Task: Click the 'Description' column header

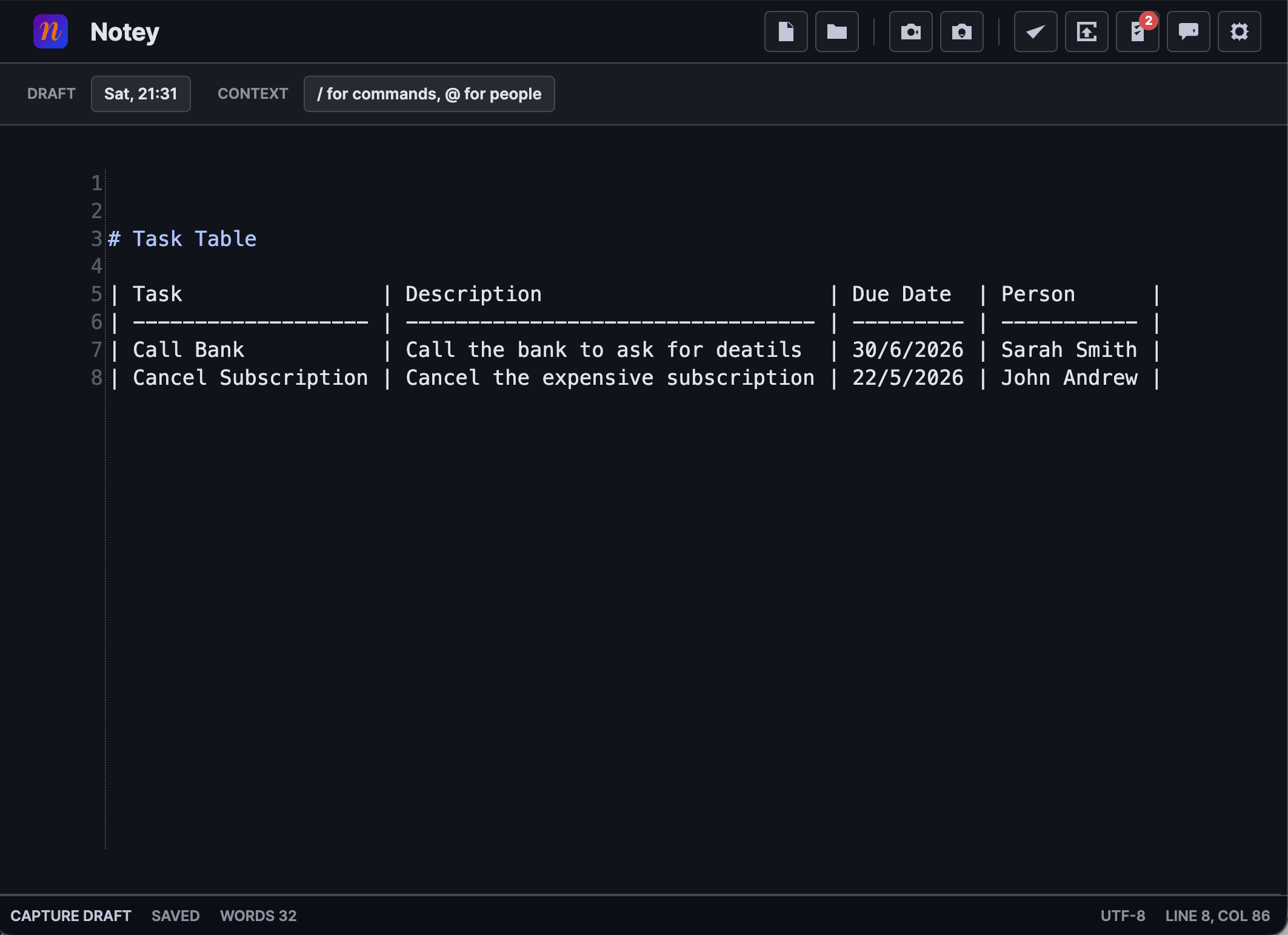Action: 473,294
